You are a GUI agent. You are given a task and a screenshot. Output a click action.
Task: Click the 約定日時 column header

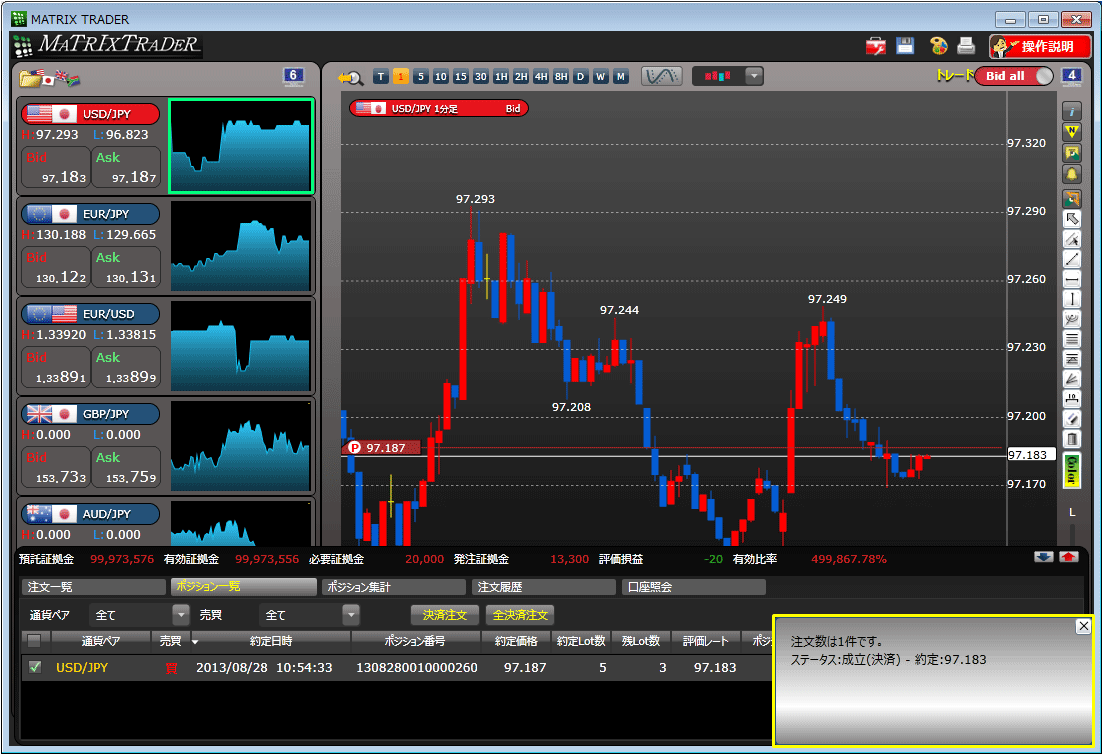271,641
